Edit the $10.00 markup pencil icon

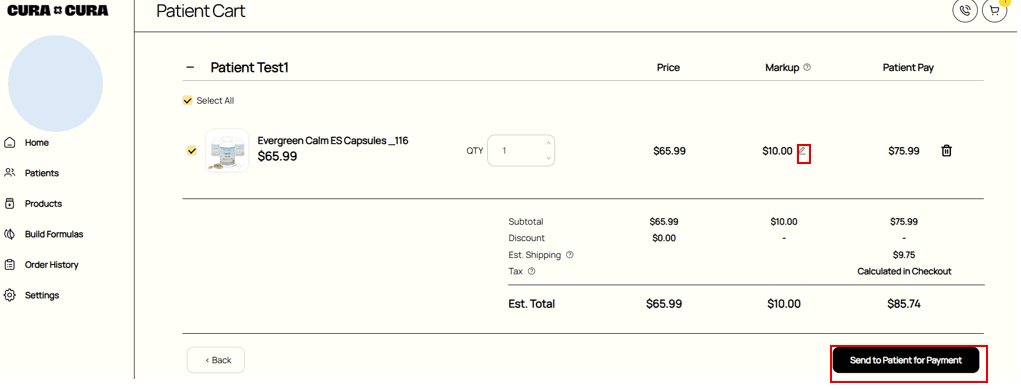tap(803, 151)
